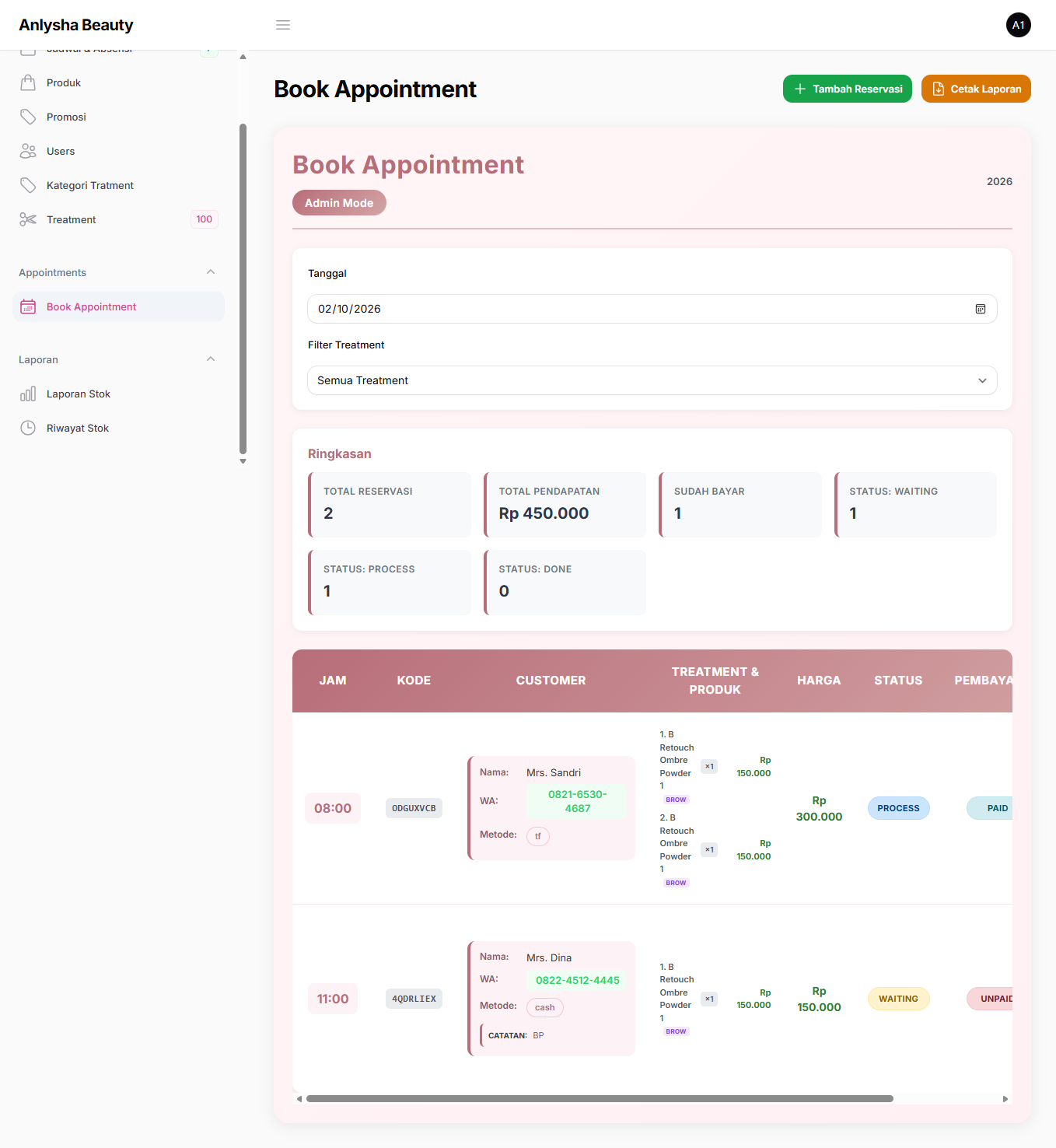Screen dimensions: 1056x1148
Task: Click the table's horizontal scrollbar
Action: click(x=599, y=1099)
